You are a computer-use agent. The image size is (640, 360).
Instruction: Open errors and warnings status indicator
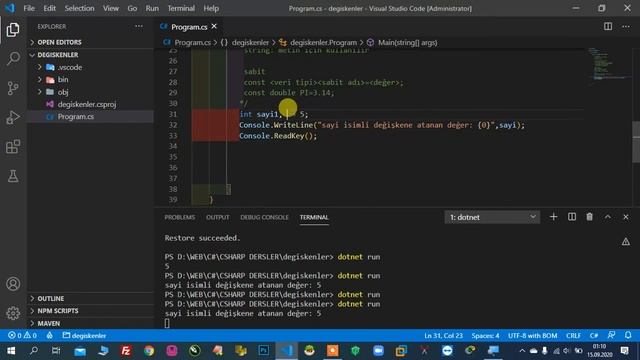22,336
